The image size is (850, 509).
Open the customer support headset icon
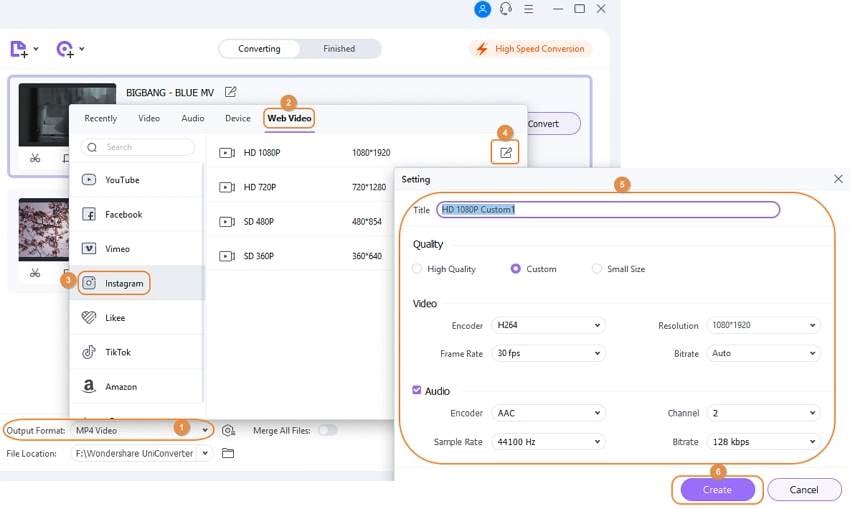pyautogui.click(x=506, y=9)
